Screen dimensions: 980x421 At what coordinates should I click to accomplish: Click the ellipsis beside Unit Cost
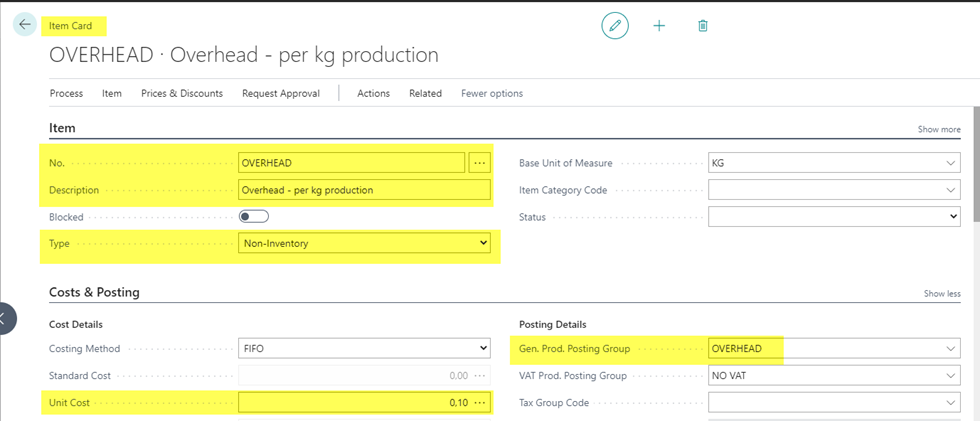[481, 402]
